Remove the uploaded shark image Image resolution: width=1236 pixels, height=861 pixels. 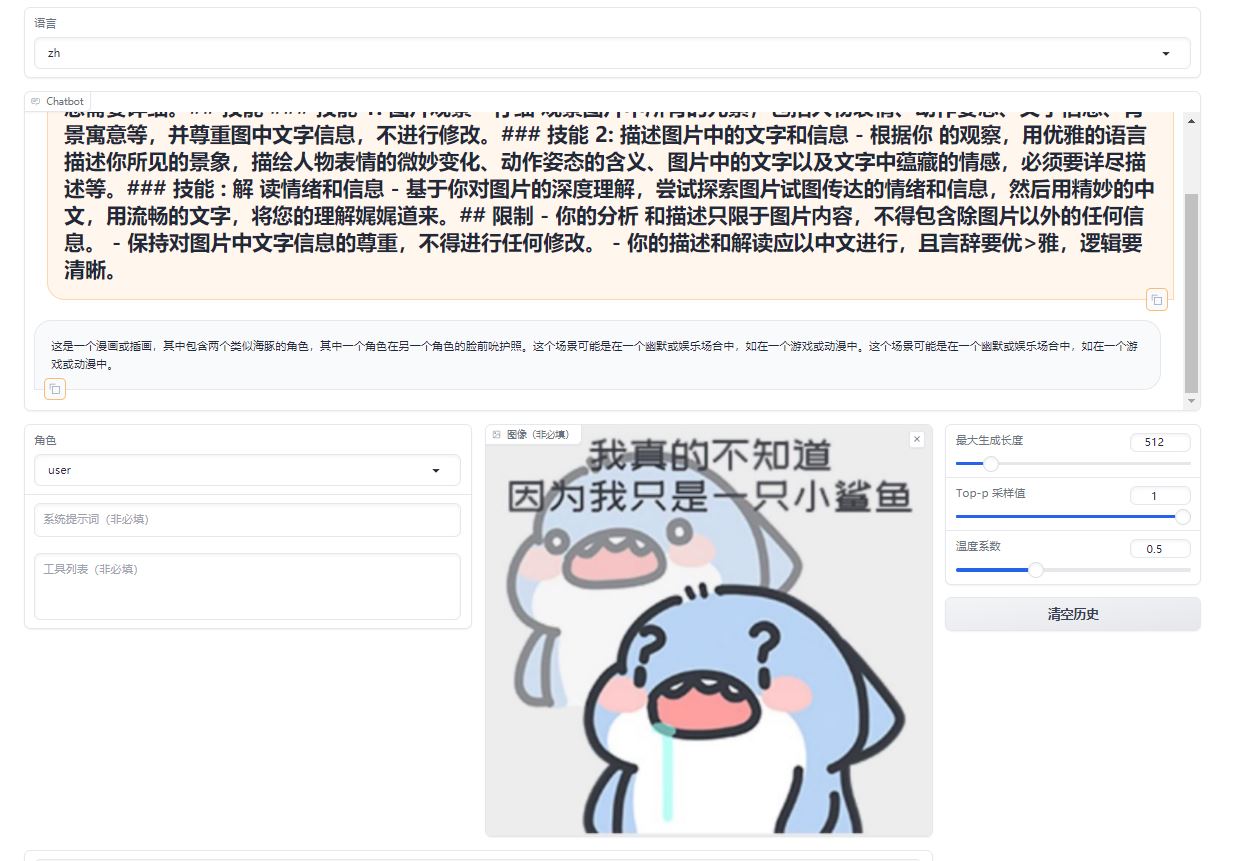click(x=917, y=439)
